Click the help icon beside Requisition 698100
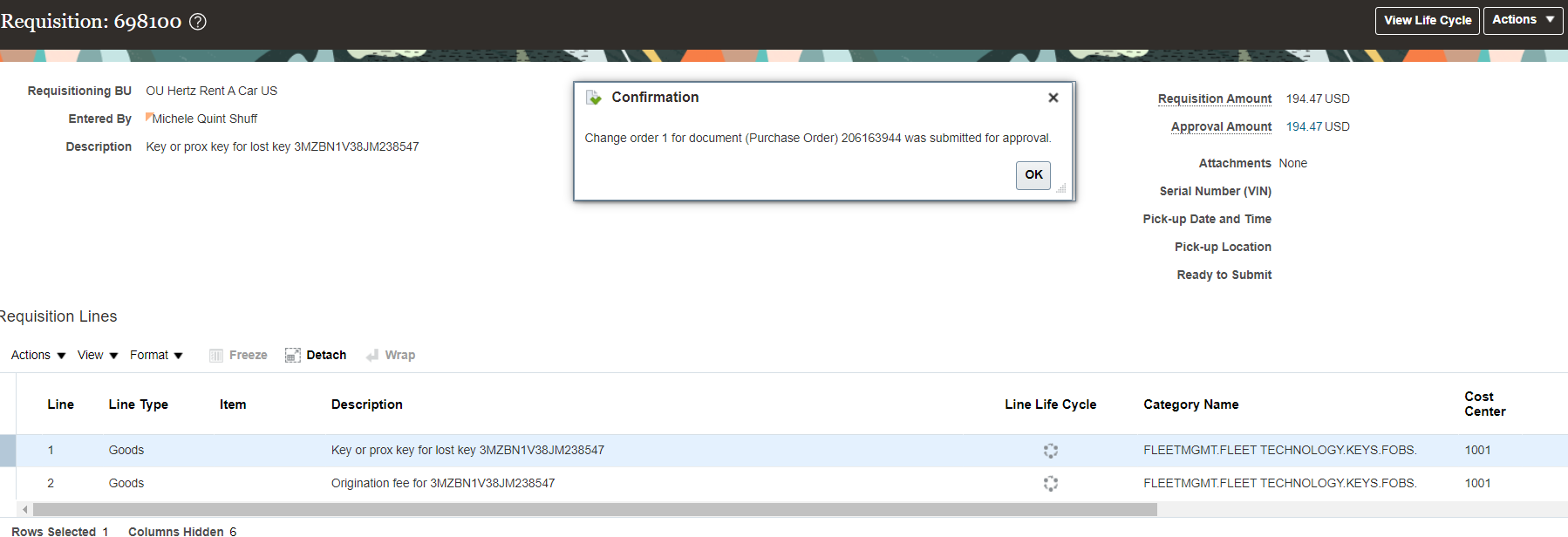This screenshot has height=537, width=1568. [x=198, y=22]
